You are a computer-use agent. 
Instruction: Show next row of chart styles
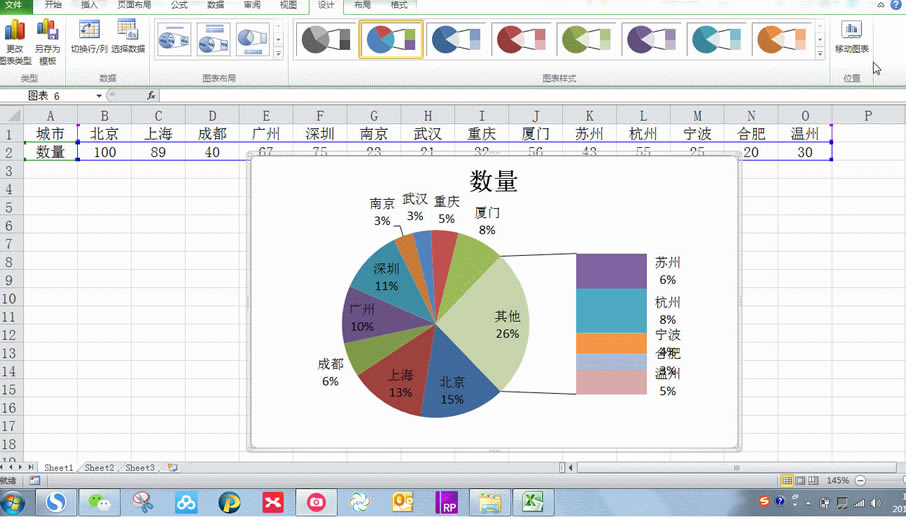[820, 39]
